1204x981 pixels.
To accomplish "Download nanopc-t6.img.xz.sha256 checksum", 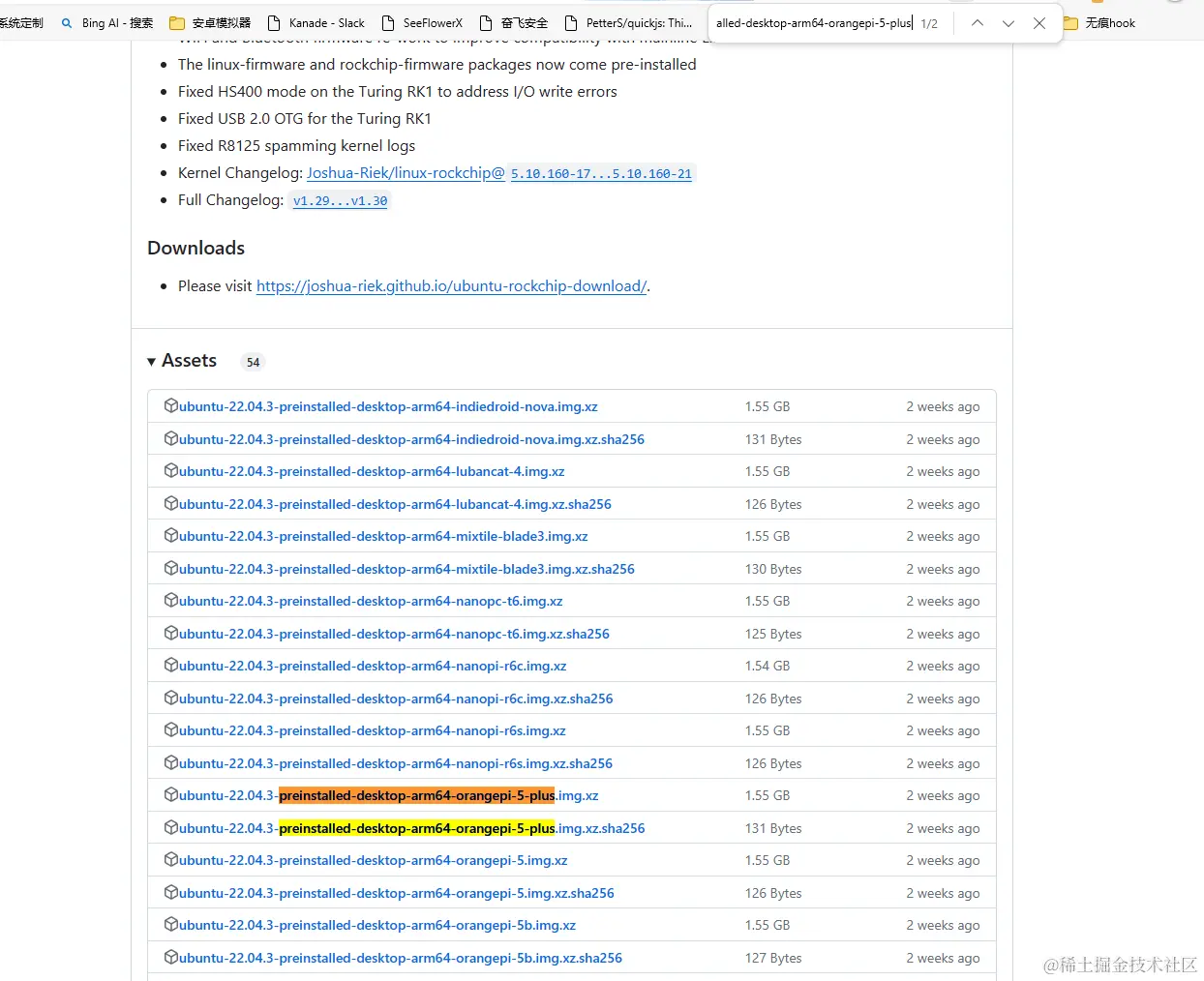I will [x=394, y=634].
